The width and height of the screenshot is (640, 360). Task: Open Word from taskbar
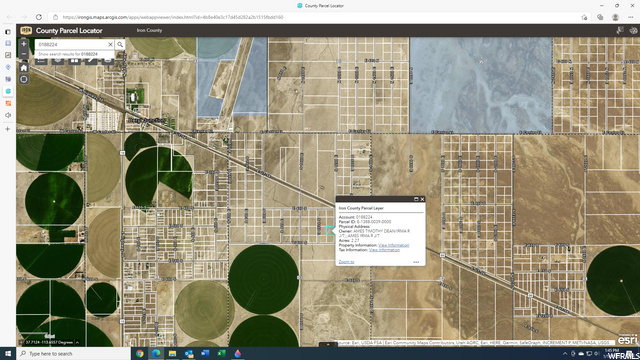tap(205, 353)
